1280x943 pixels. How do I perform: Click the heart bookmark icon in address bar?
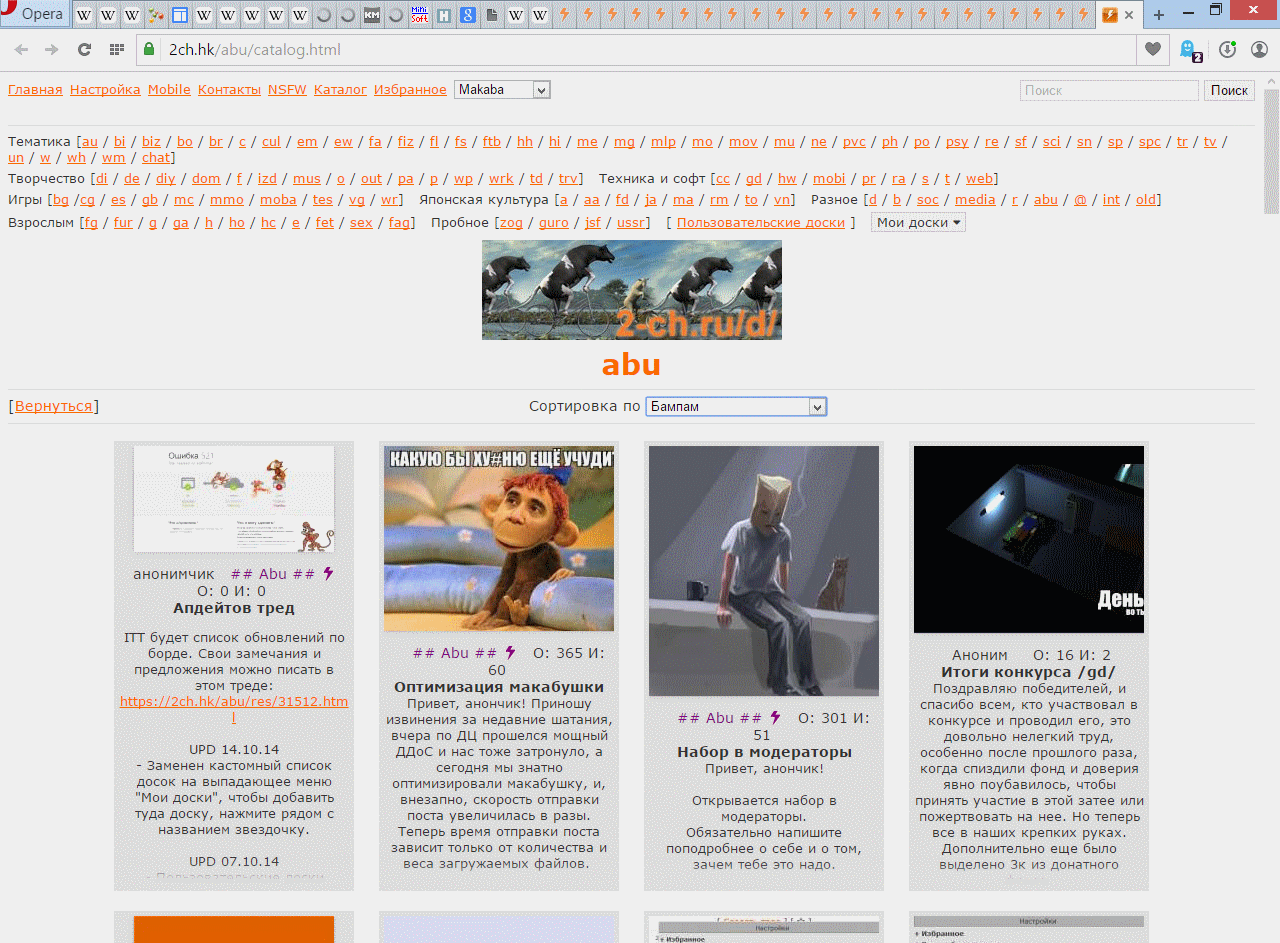1153,50
